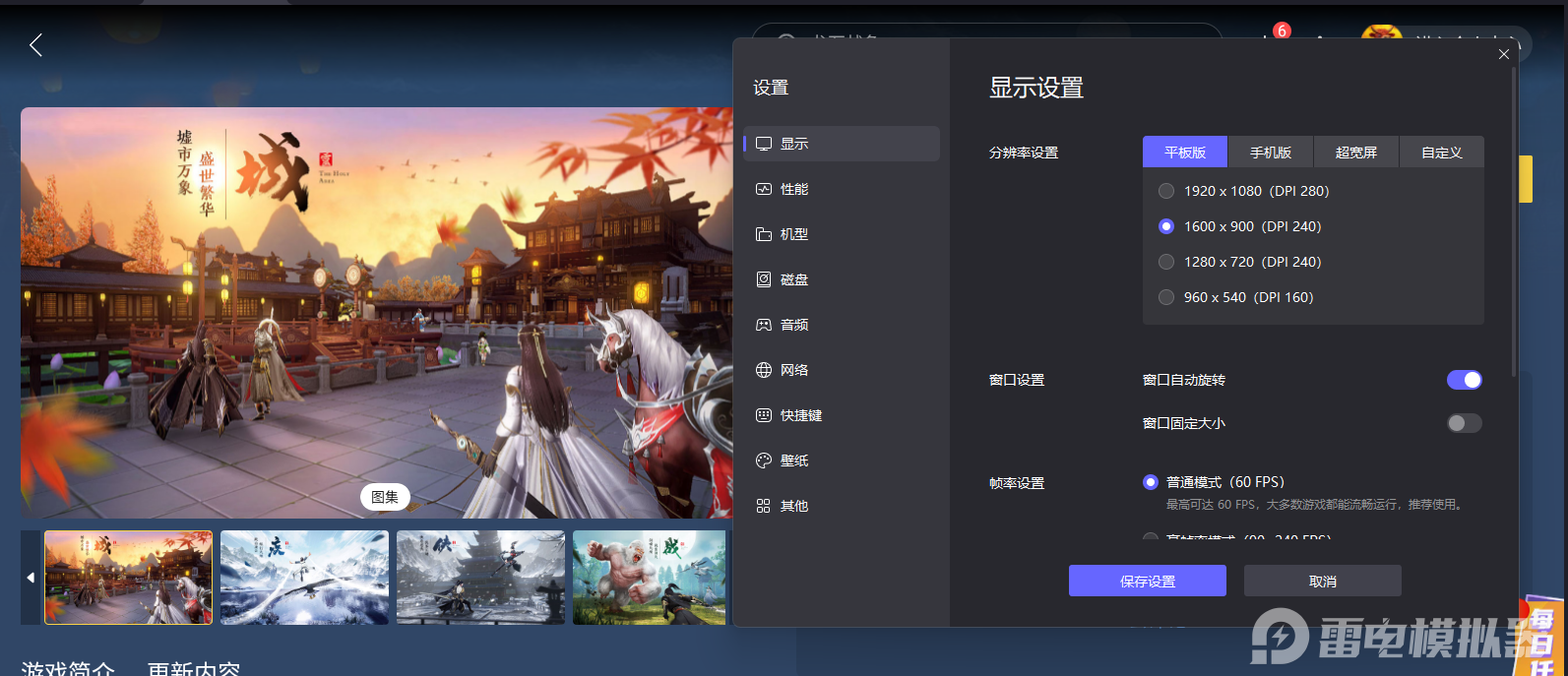Switch to the 手机版 resolution tab
Image resolution: width=1568 pixels, height=676 pixels.
(1271, 153)
